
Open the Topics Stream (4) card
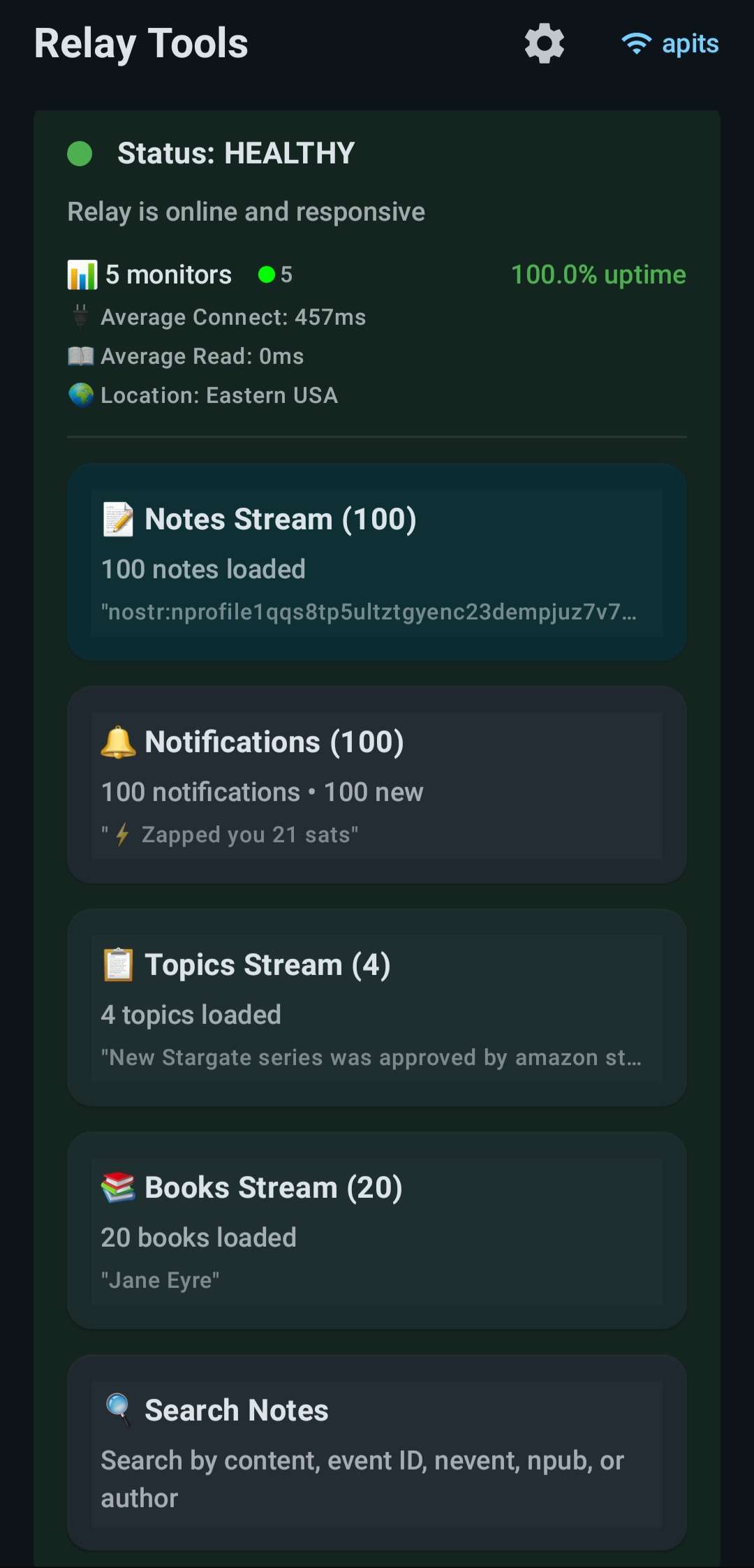377,1007
